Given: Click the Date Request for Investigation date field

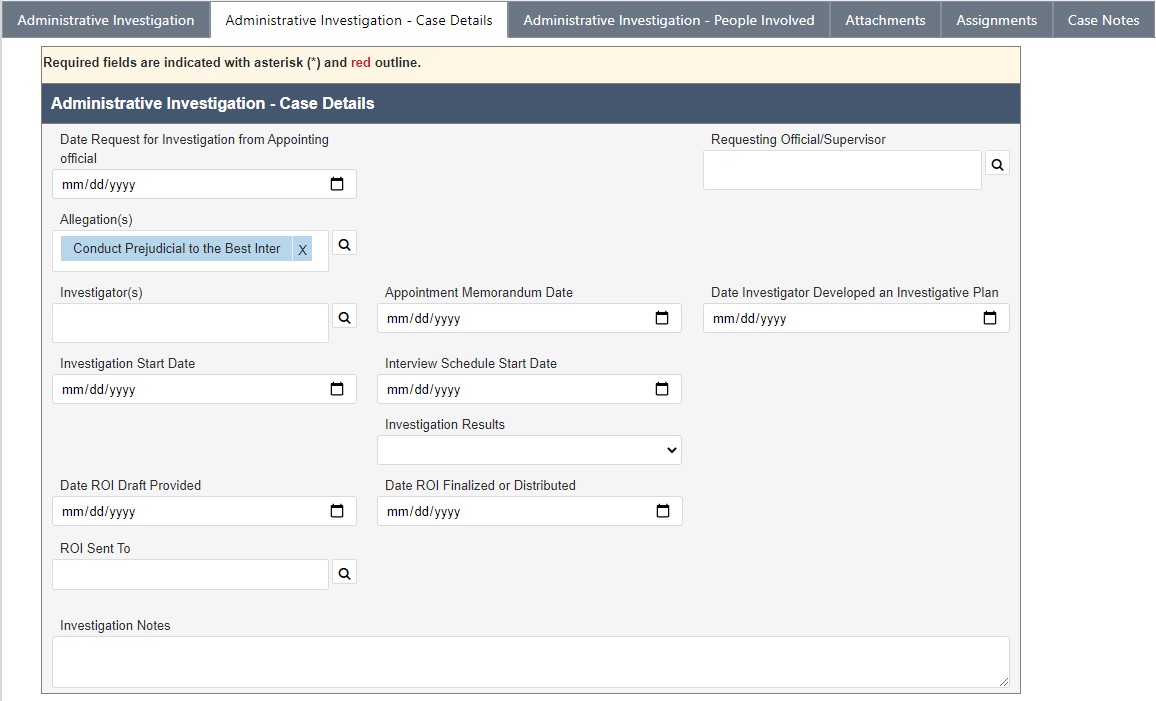Looking at the screenshot, I should [x=204, y=184].
